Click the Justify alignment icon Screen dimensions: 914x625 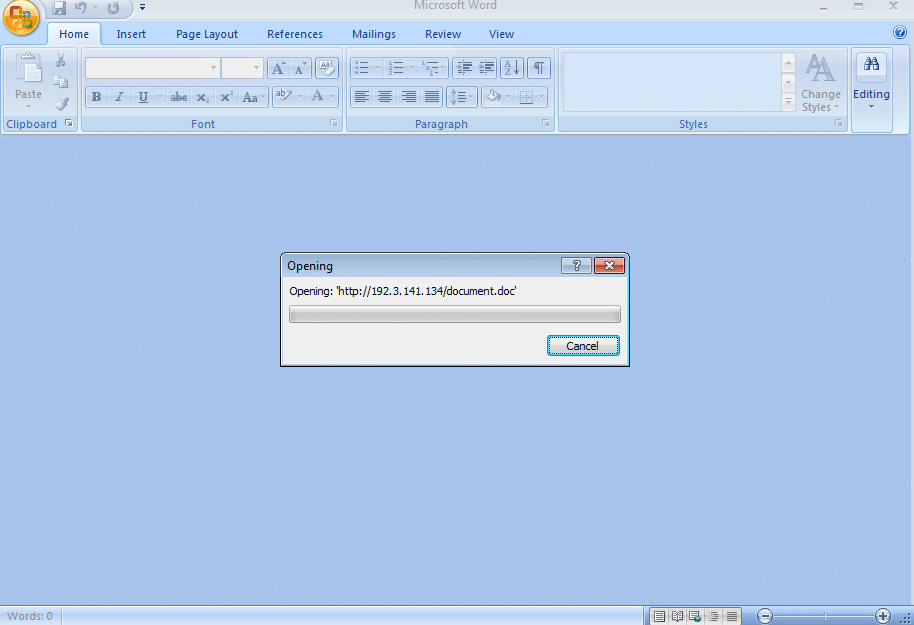tap(432, 97)
